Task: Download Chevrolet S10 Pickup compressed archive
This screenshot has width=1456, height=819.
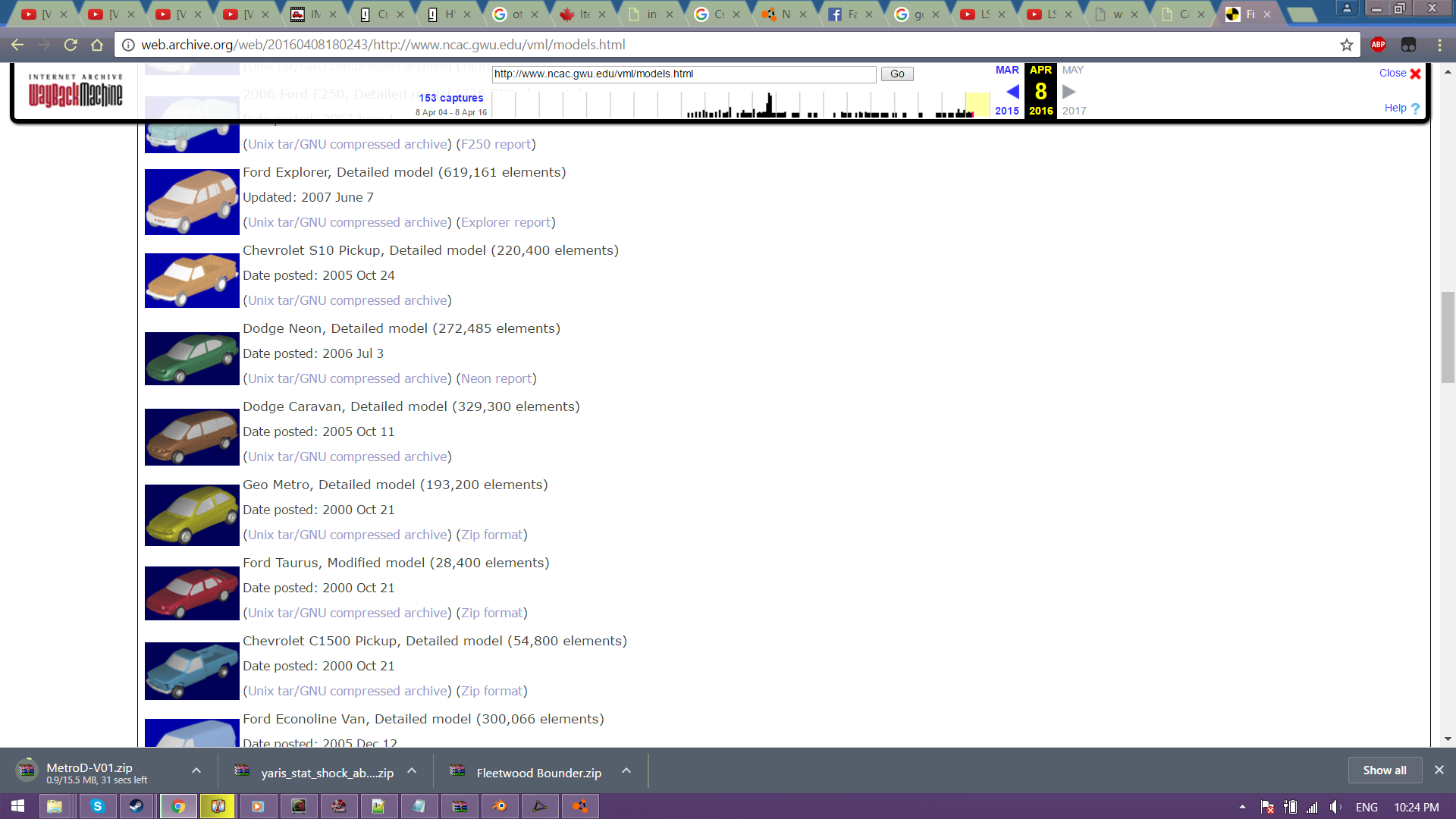Action: coord(347,300)
